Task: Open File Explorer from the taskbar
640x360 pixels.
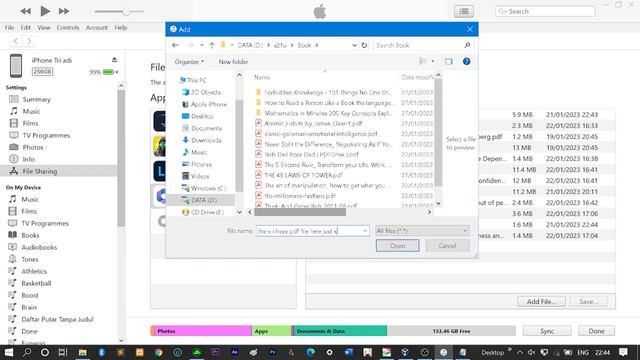Action: (x=82, y=352)
